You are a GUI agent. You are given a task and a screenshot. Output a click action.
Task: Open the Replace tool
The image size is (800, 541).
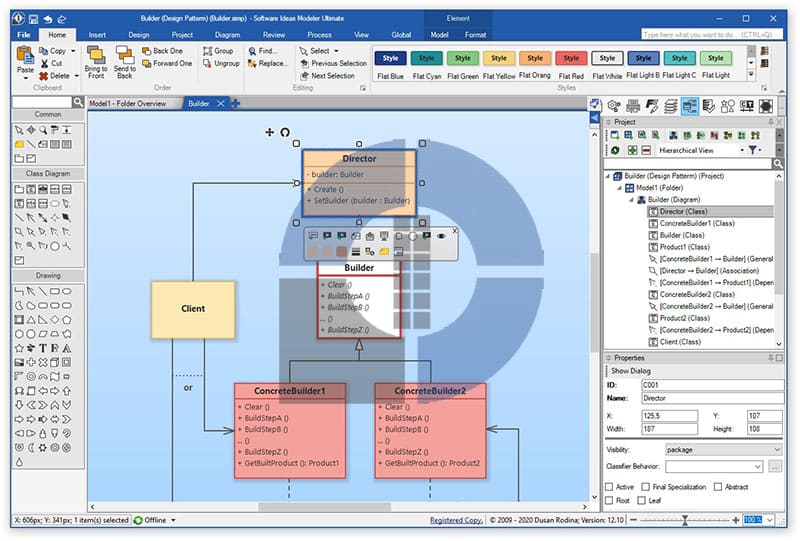tap(268, 63)
